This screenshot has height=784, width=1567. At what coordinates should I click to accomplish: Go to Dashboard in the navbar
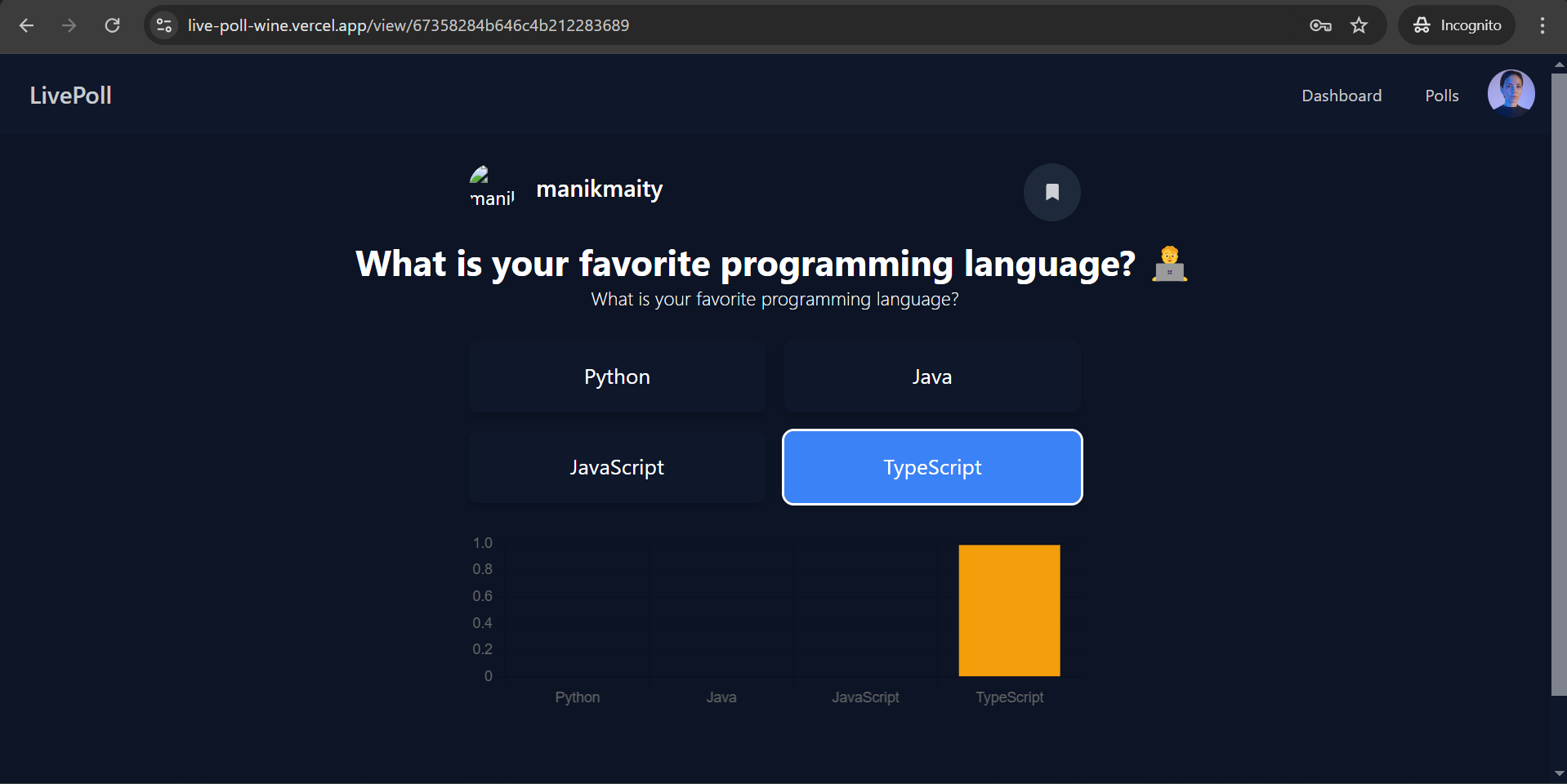click(1341, 96)
